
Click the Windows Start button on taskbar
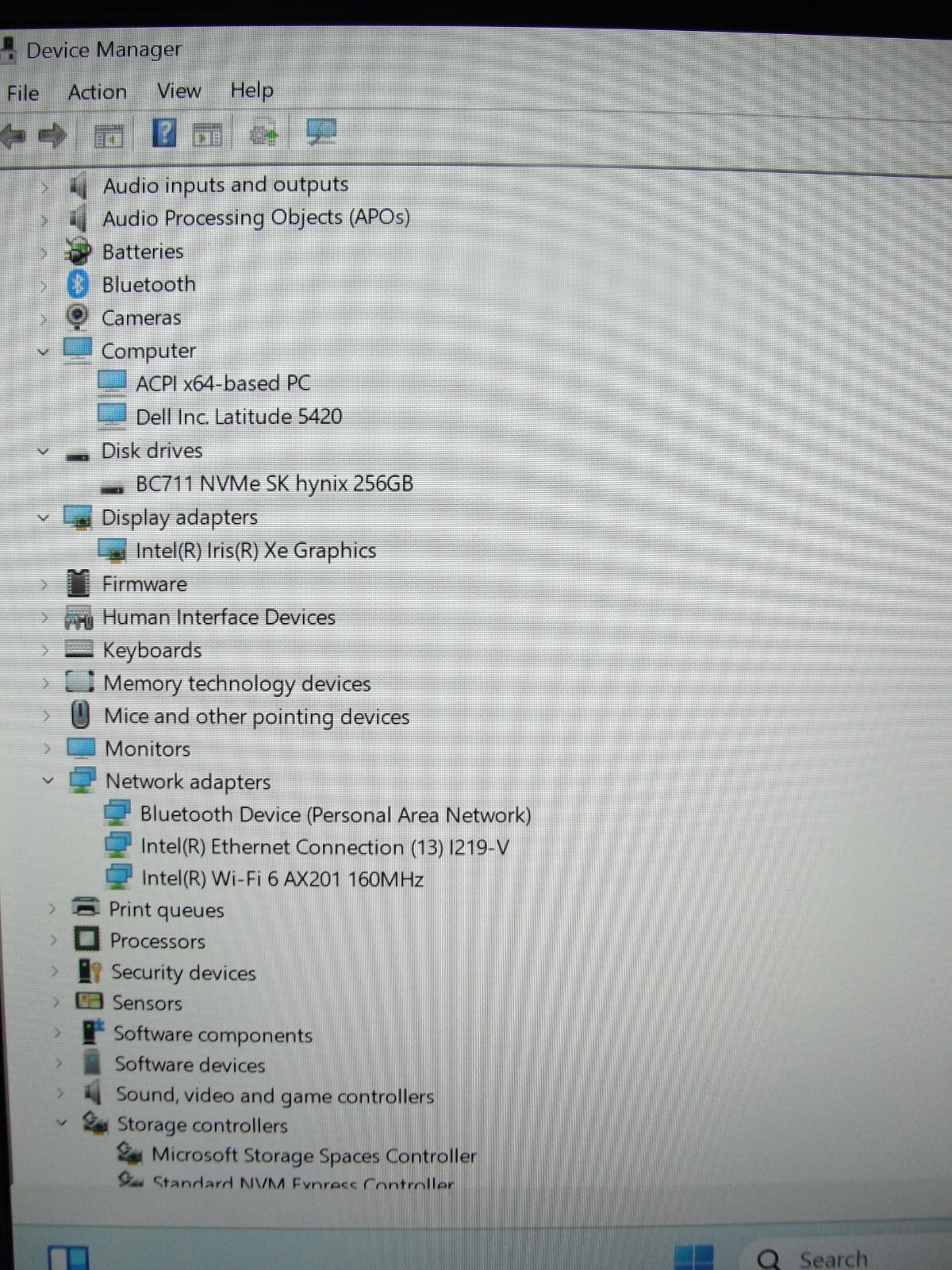point(693,1257)
